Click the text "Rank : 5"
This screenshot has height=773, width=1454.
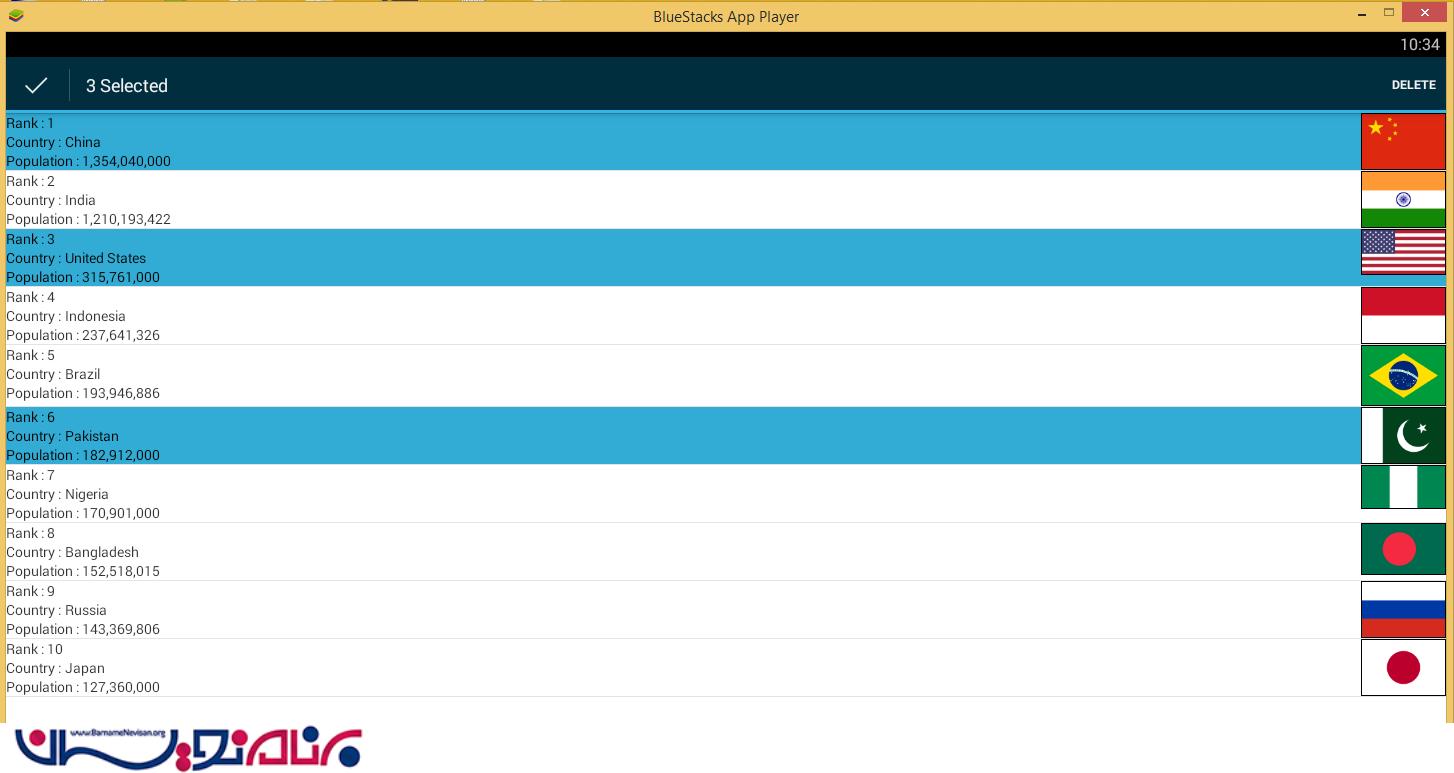[x=30, y=355]
